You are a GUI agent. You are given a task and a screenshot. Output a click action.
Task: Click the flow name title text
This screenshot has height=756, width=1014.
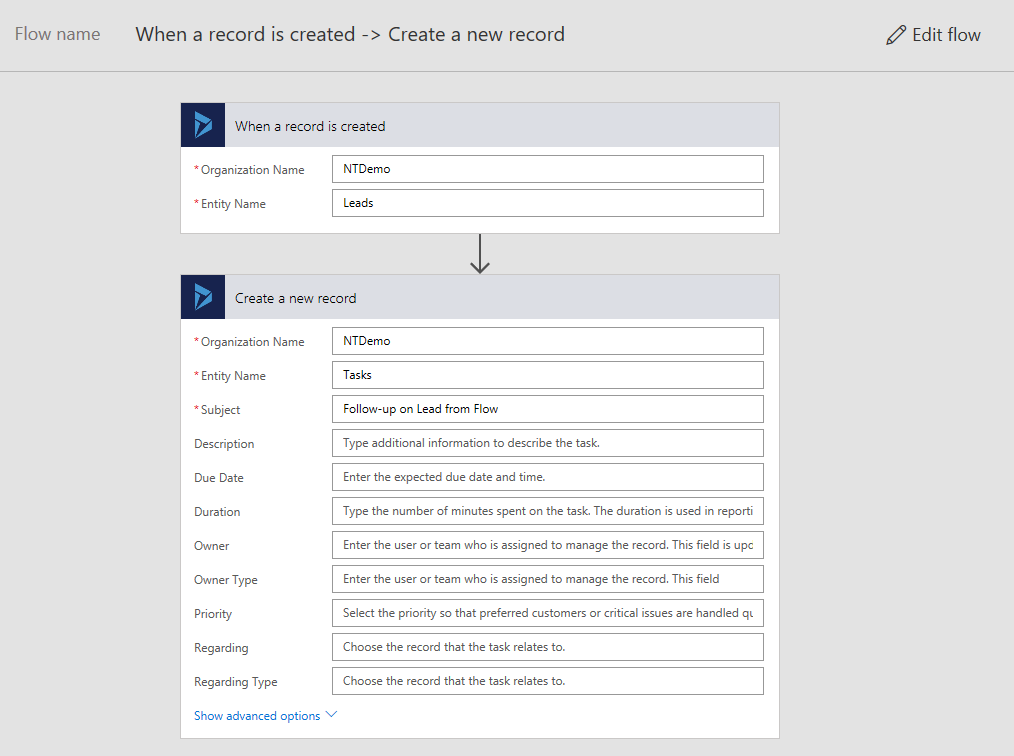point(350,34)
